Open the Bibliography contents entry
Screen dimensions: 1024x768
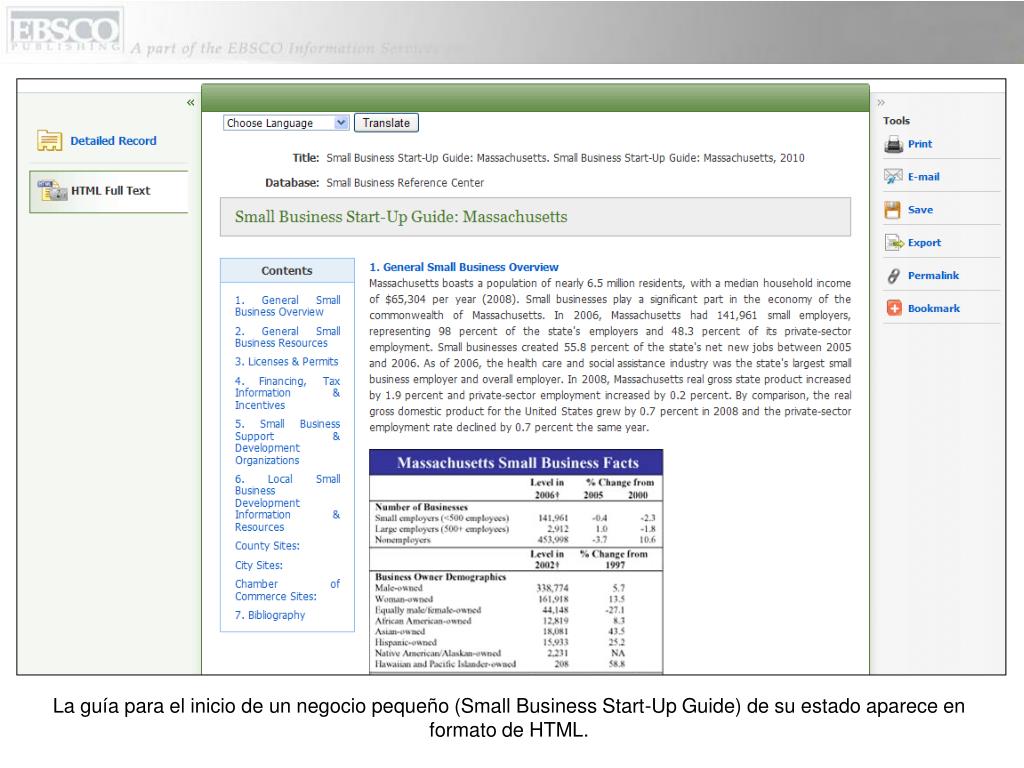pyautogui.click(x=270, y=615)
